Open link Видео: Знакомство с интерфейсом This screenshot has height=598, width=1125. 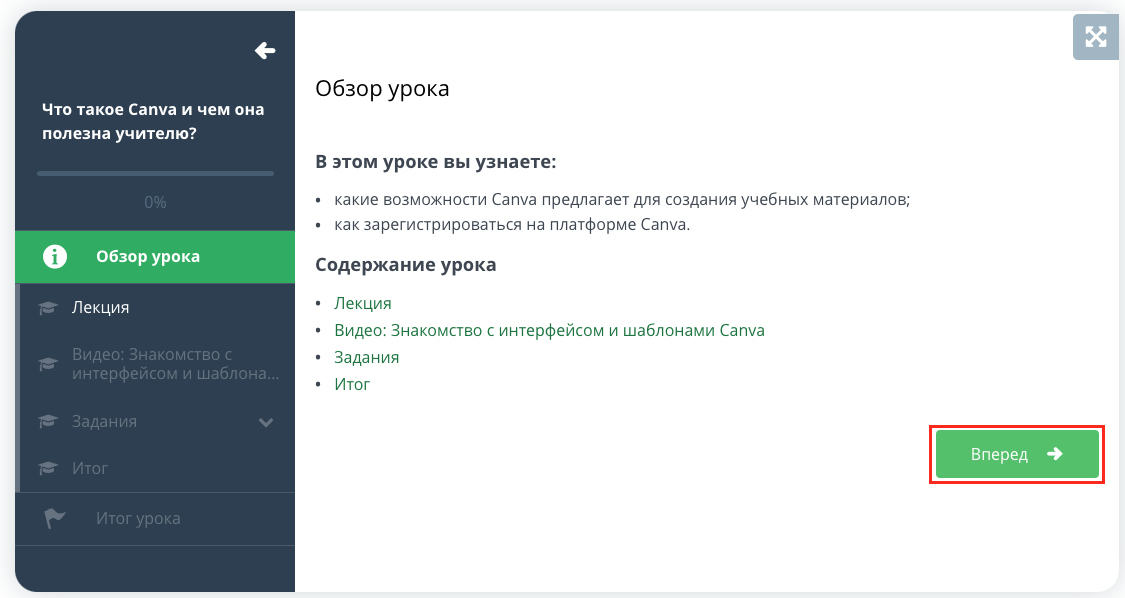tap(549, 330)
